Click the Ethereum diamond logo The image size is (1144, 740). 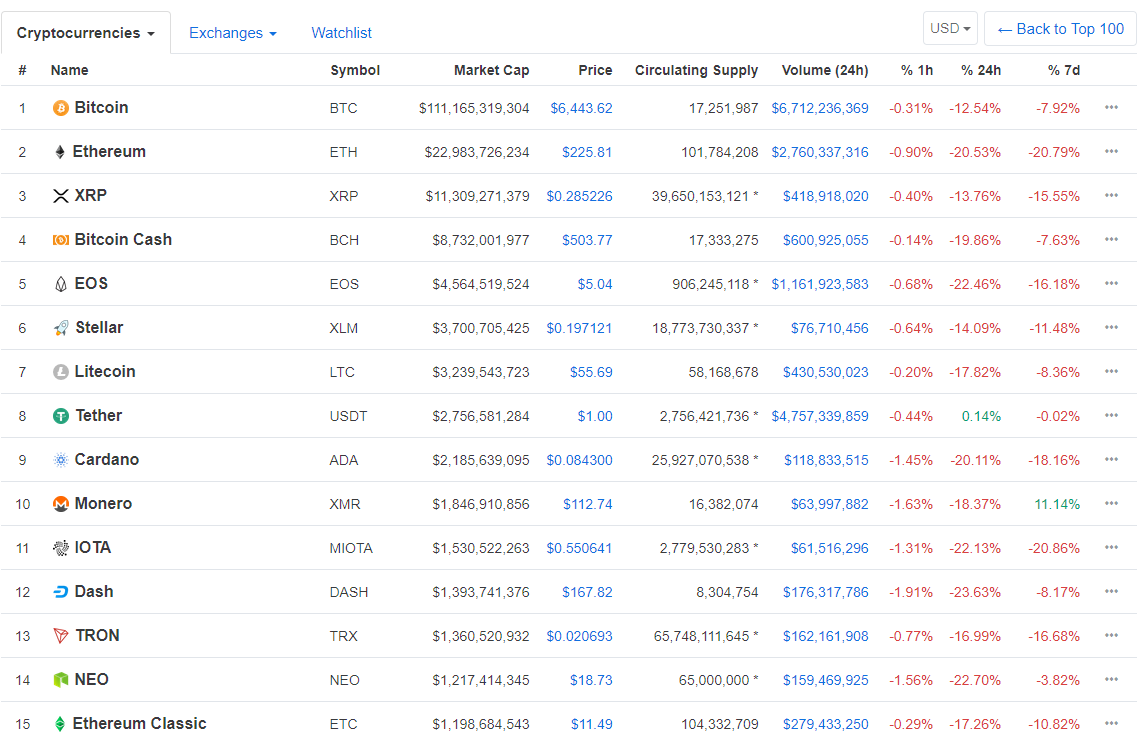pyautogui.click(x=60, y=151)
